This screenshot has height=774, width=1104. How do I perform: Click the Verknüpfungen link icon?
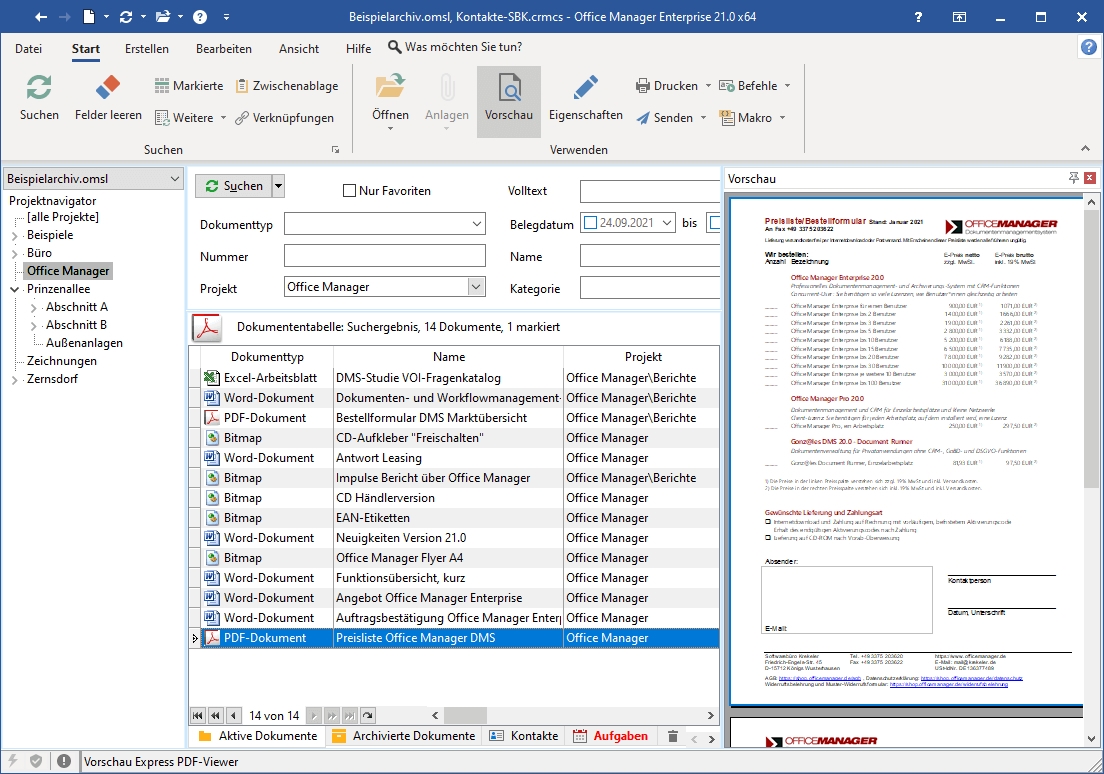point(242,118)
